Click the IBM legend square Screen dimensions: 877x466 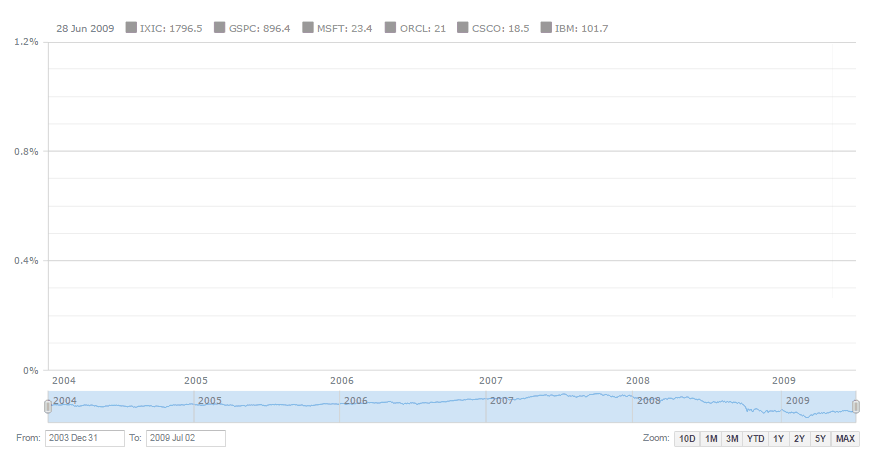click(x=545, y=28)
